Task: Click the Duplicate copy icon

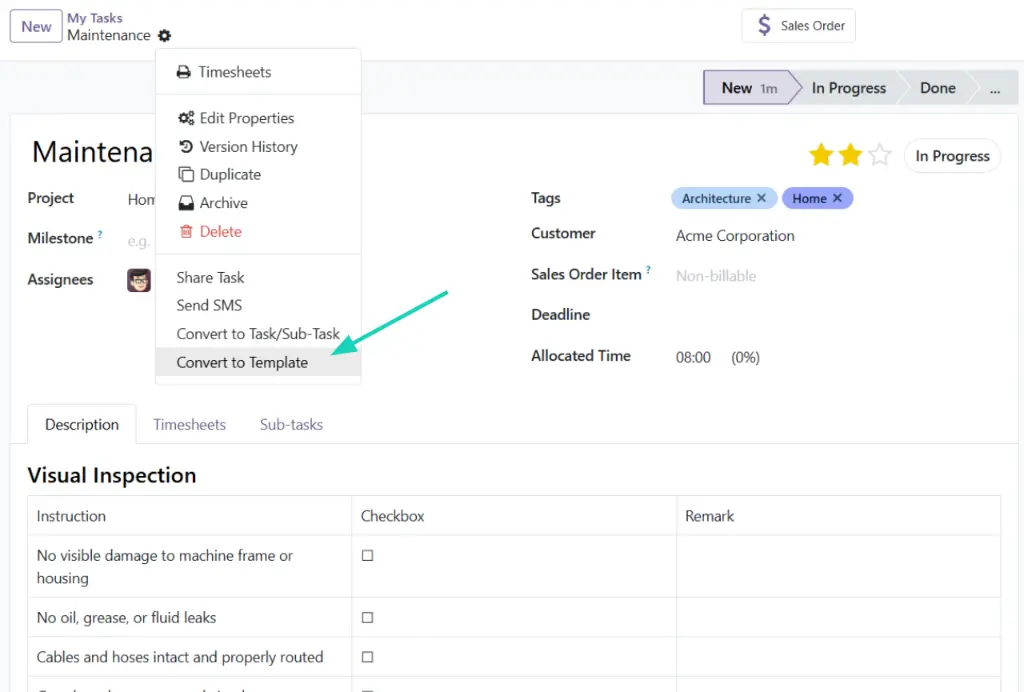Action: 186,174
